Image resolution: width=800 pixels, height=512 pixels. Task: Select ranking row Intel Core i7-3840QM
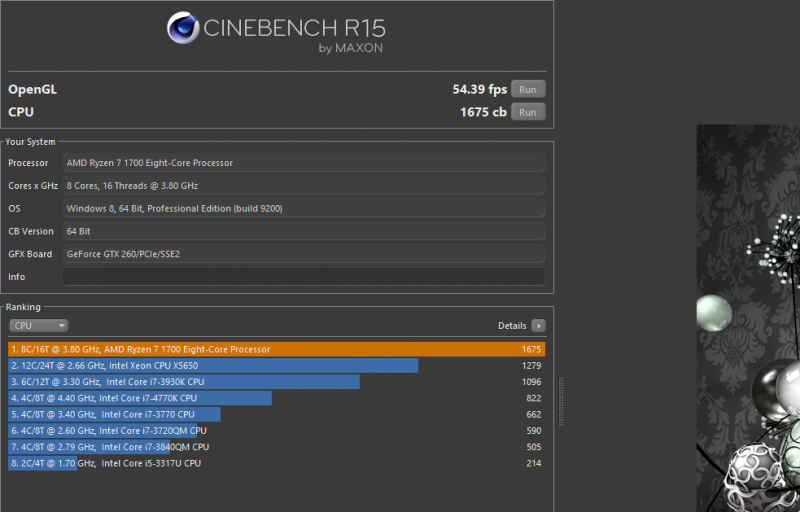277,447
